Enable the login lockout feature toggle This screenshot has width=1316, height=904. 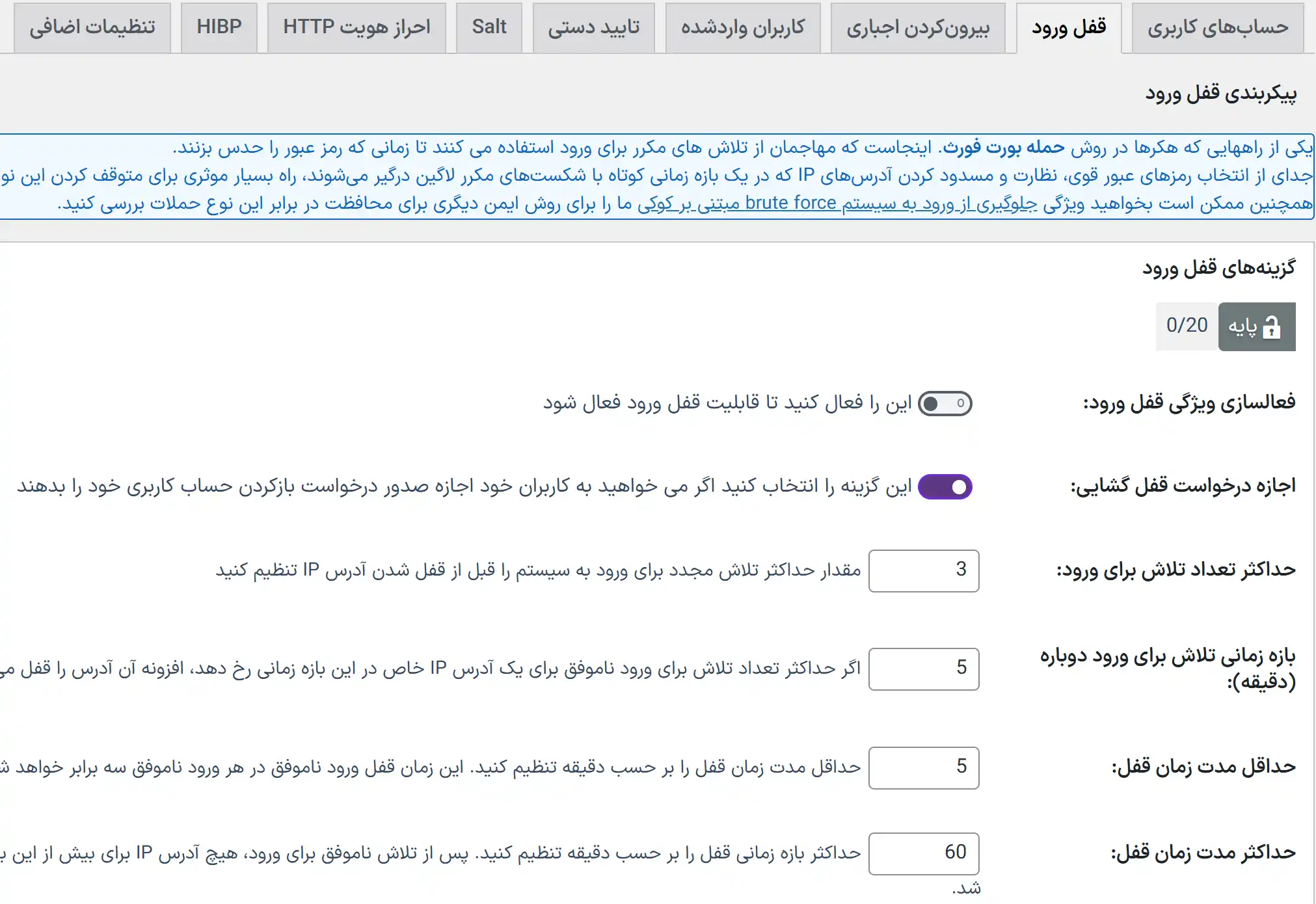[945, 404]
